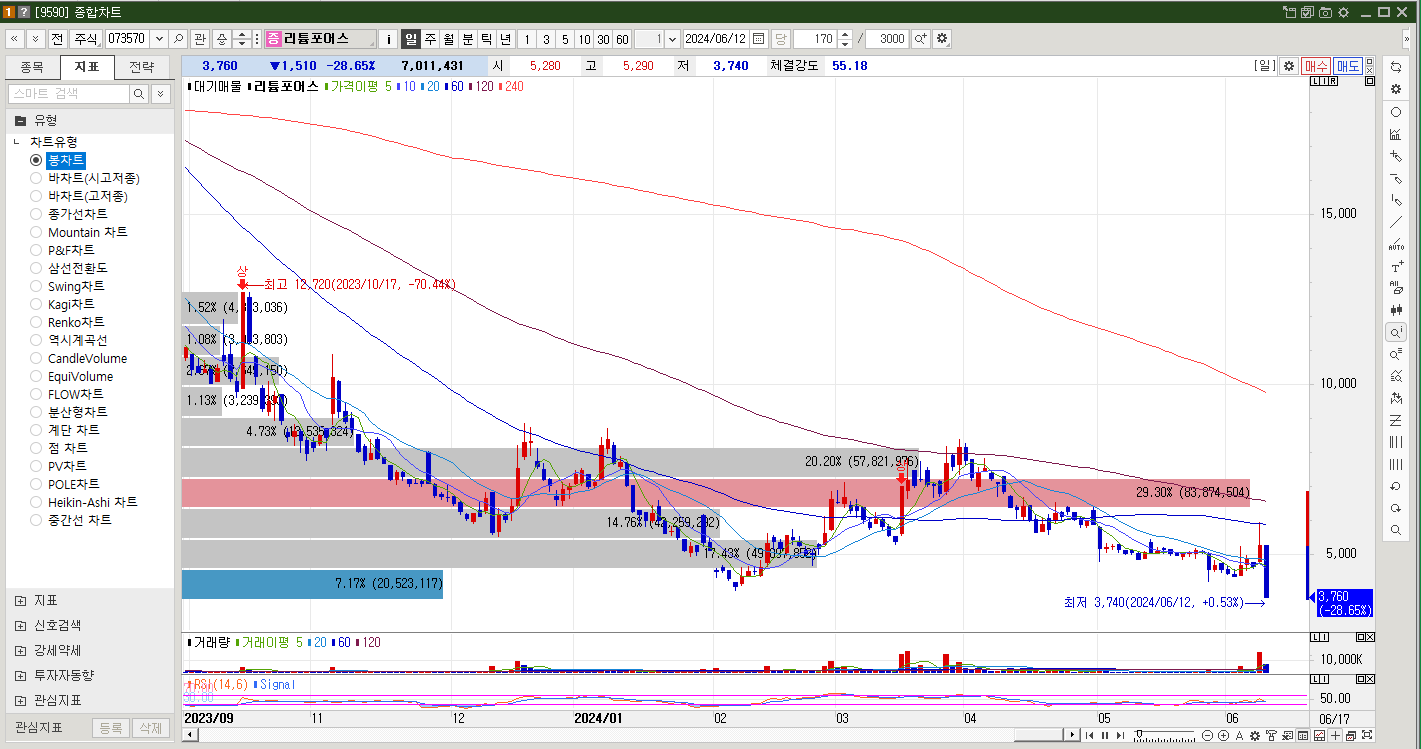1421x749 pixels.
Task: Select the circle drawing tool
Action: [x=1396, y=112]
